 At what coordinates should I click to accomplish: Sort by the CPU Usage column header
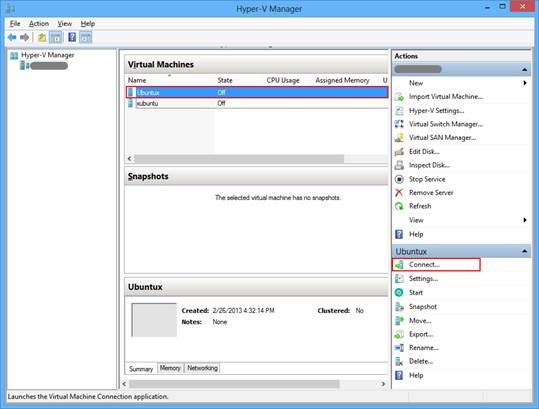(283, 80)
